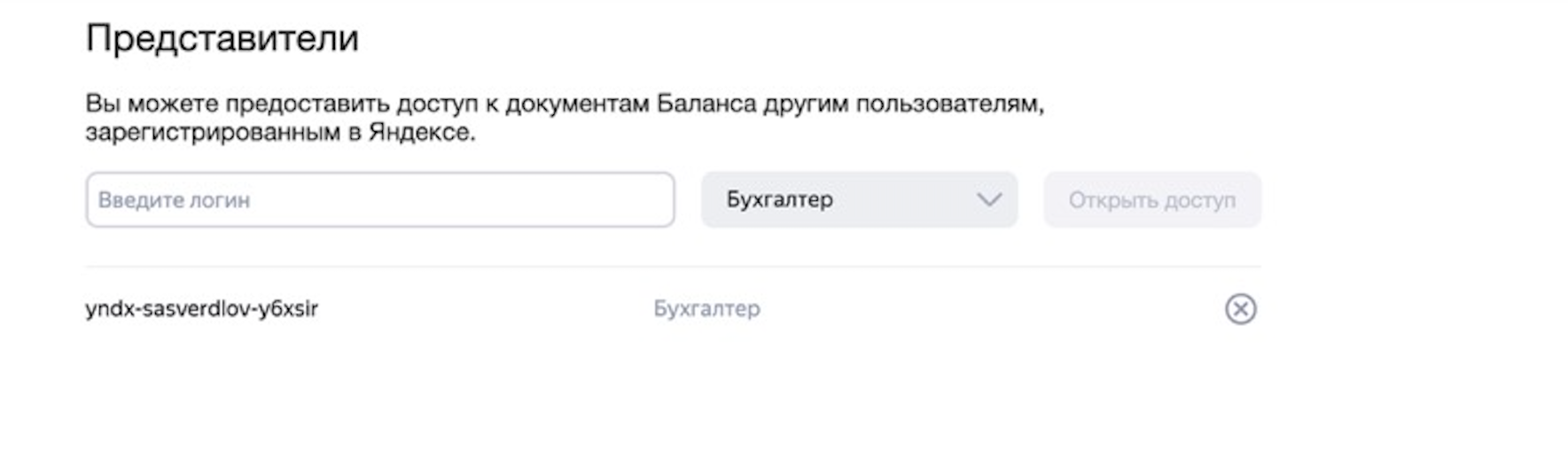Screen dimensions: 1568x457
Task: Revoke access for the listed accountant
Action: click(x=1240, y=309)
